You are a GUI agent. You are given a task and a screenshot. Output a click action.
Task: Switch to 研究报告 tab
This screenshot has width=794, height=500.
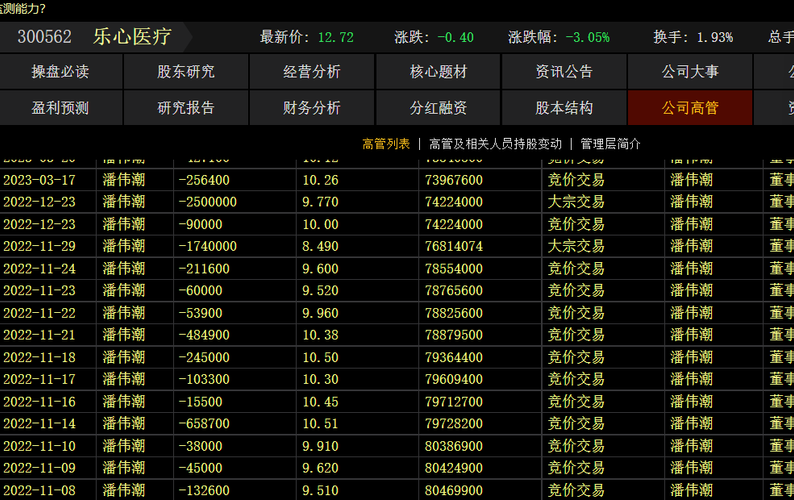pos(186,108)
